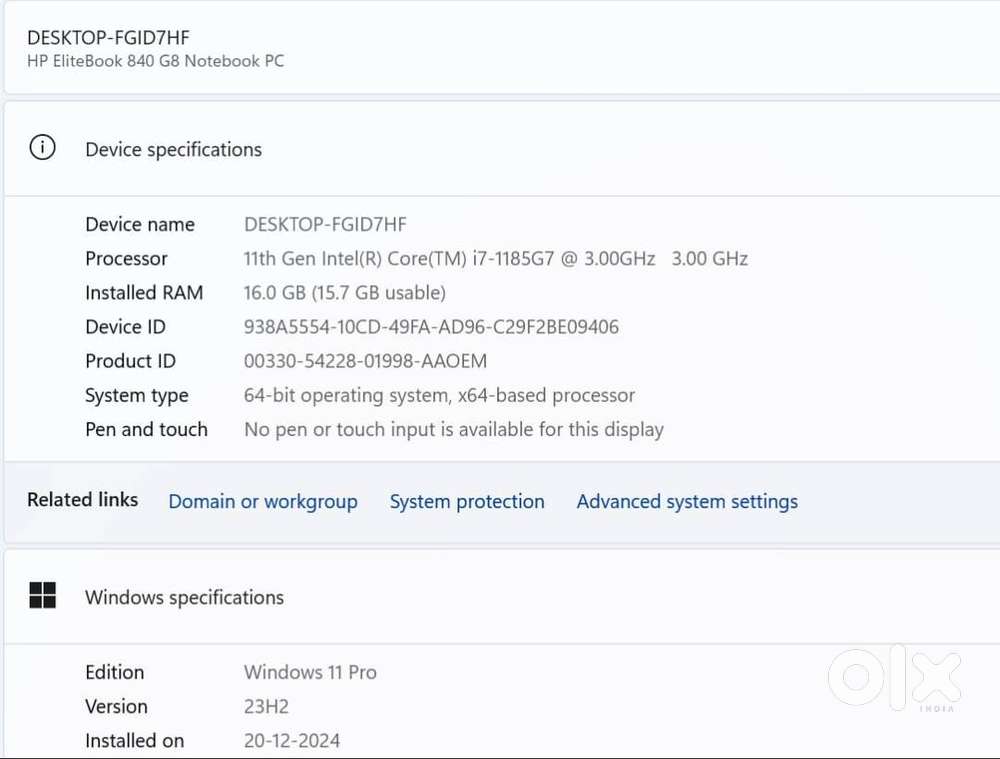Select the Processor specification value
This screenshot has width=1000, height=759.
(496, 258)
